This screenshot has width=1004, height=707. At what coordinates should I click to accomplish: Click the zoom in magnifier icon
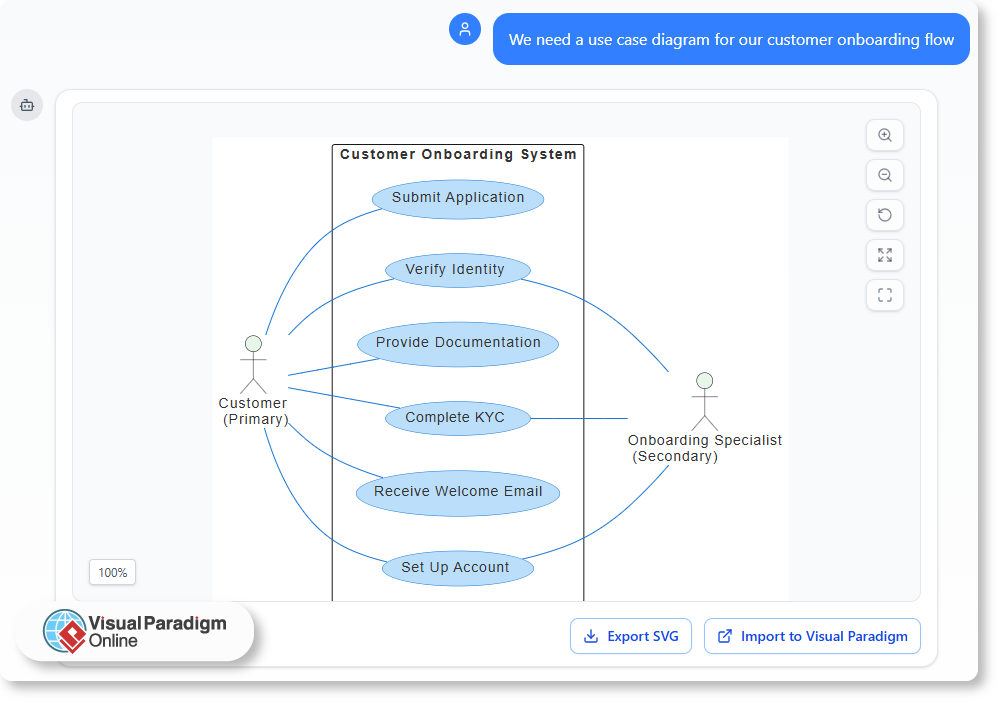click(x=884, y=135)
